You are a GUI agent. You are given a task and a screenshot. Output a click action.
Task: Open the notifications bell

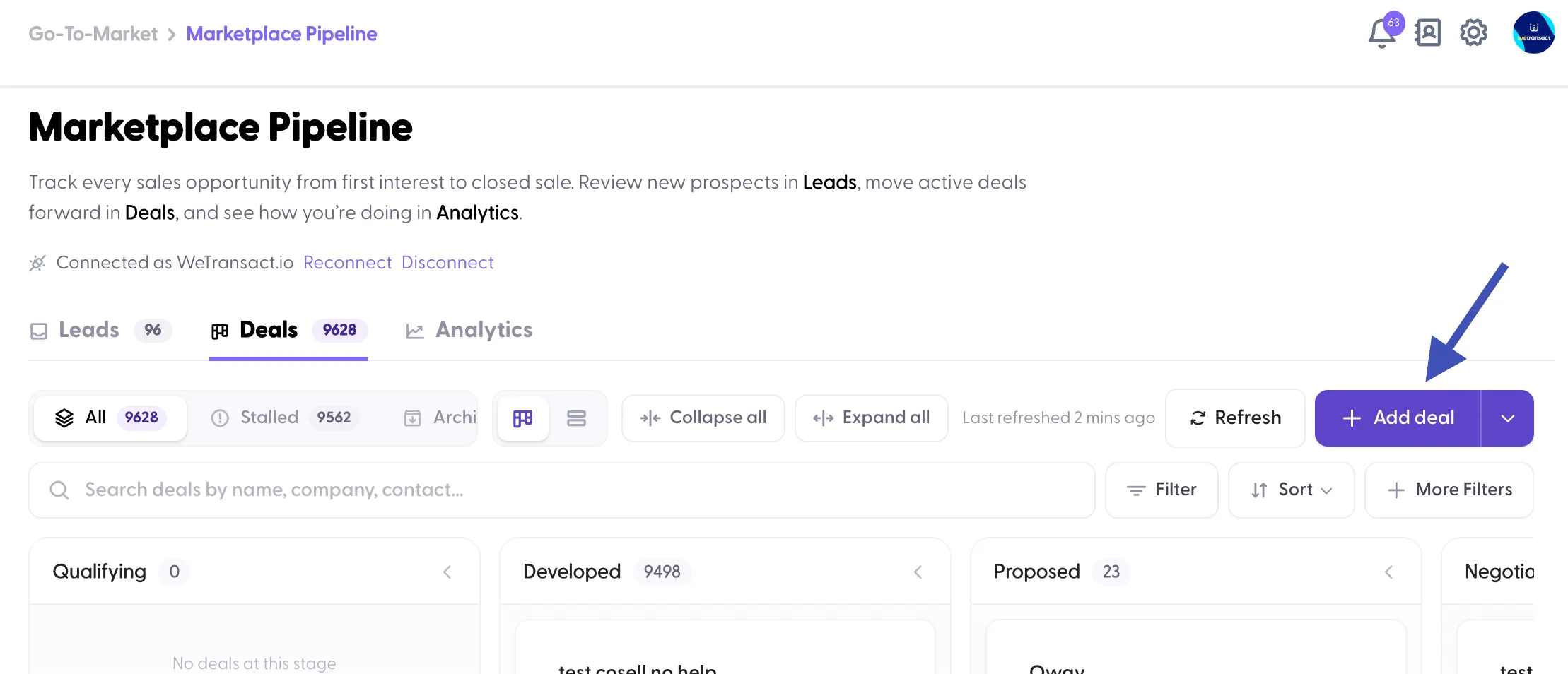point(1382,32)
